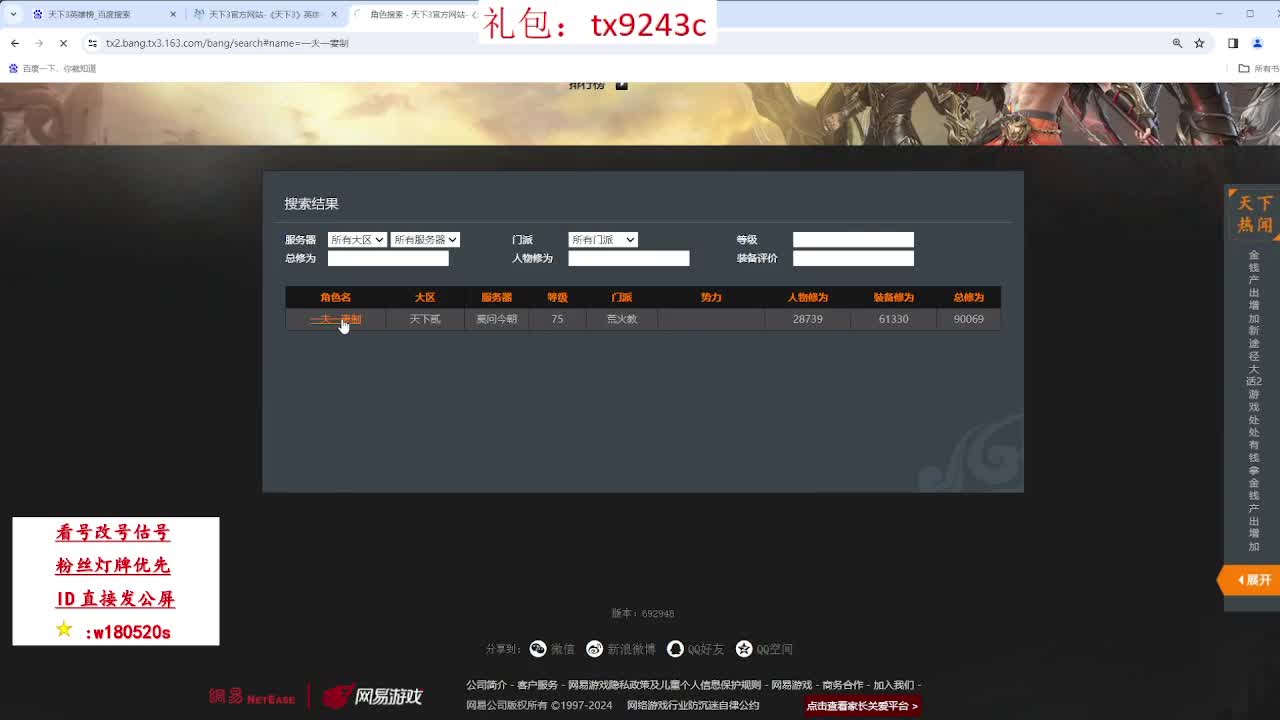This screenshot has height=720, width=1280.
Task: Click value 28739 cell
Action: tap(808, 319)
